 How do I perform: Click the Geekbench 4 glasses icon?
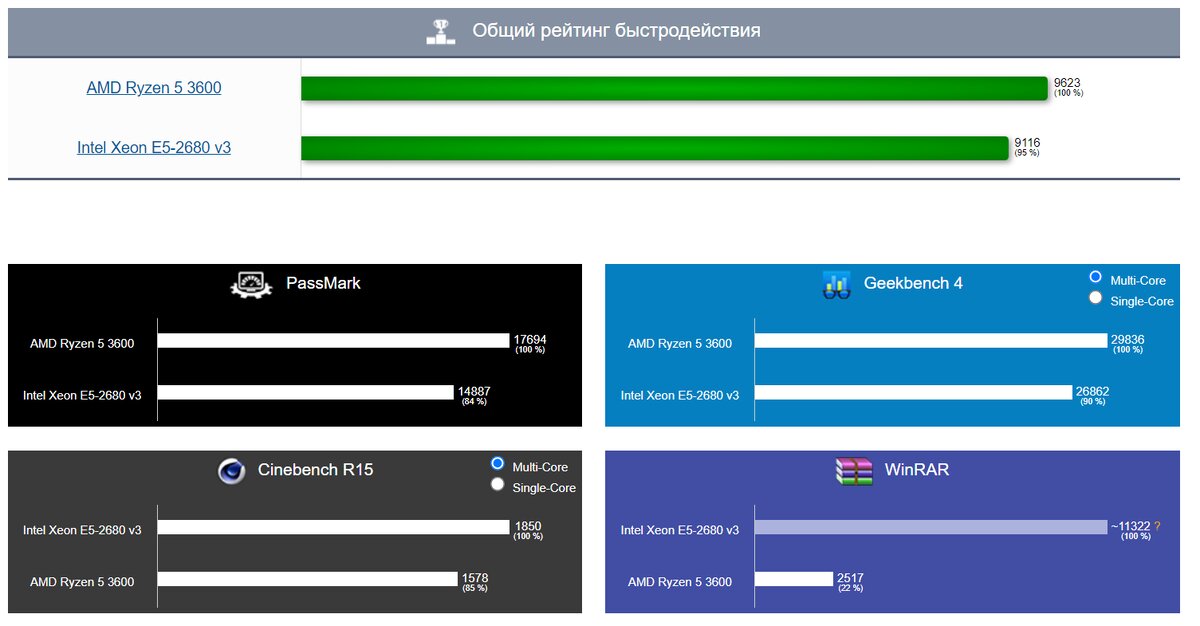(836, 284)
